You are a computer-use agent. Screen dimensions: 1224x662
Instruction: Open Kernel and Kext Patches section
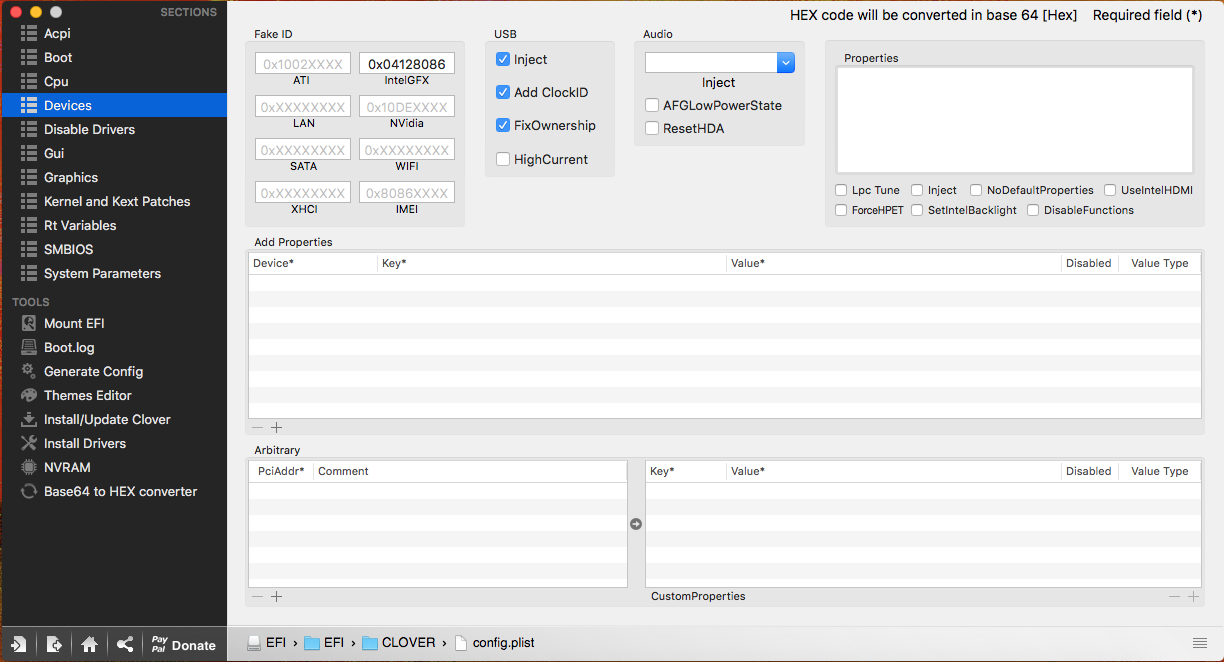113,201
